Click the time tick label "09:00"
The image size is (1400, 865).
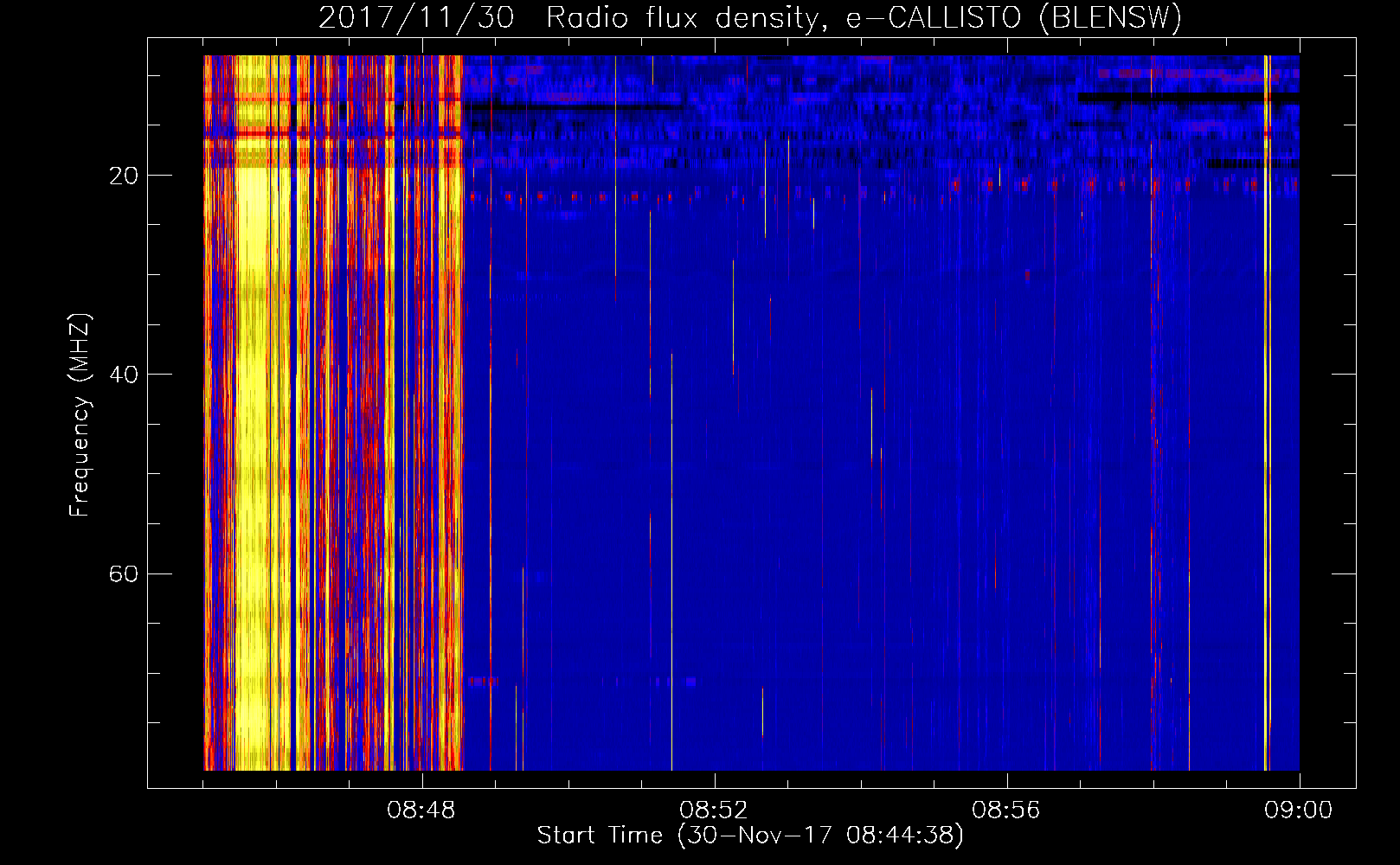1299,811
